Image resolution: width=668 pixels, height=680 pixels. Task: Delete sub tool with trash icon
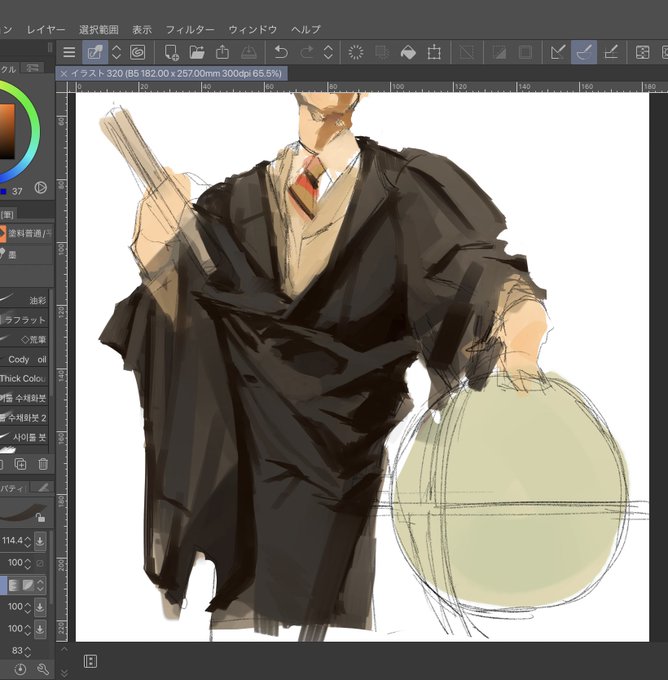[x=43, y=464]
